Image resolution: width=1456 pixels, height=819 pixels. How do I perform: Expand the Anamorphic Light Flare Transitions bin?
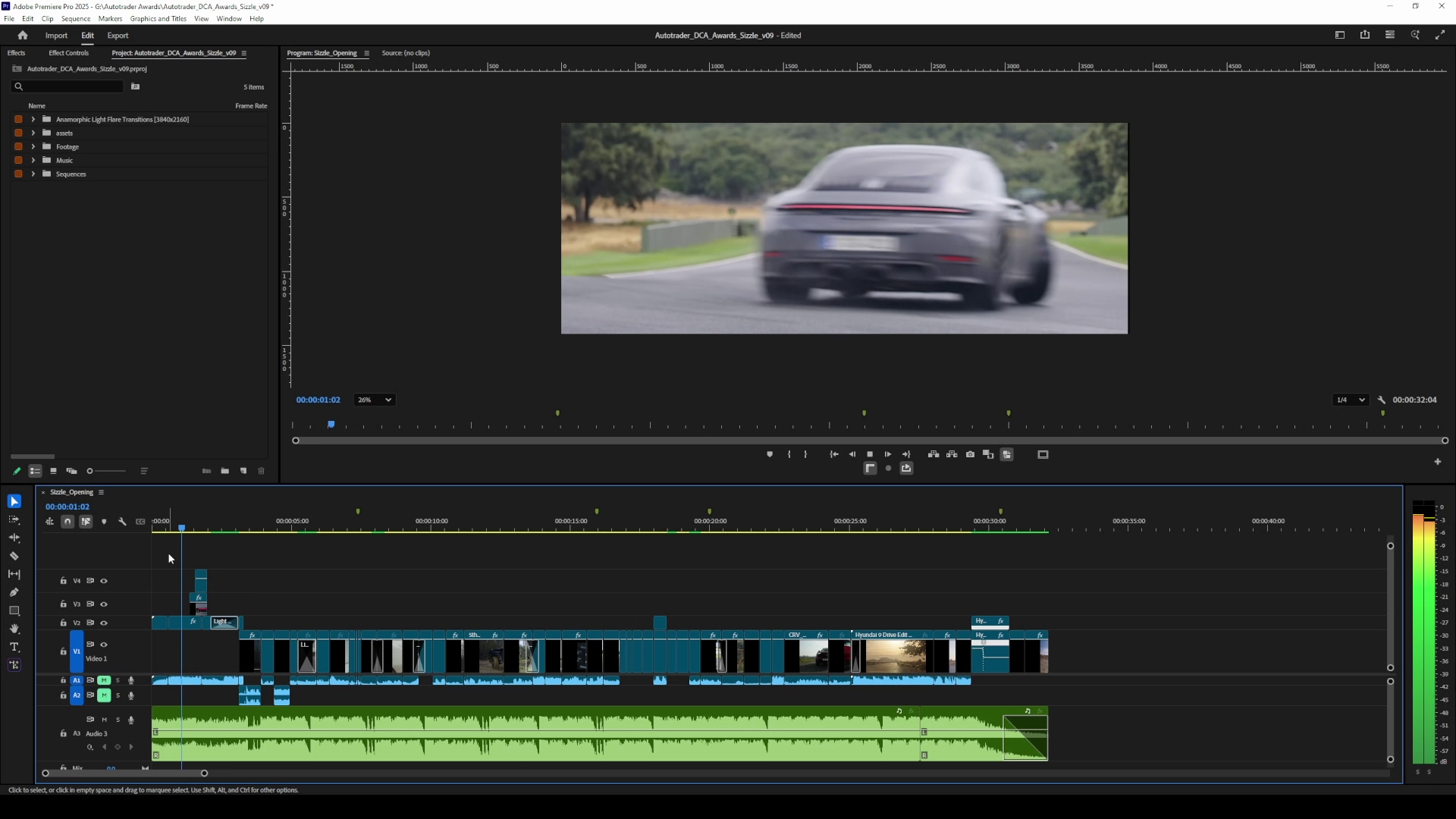click(33, 119)
